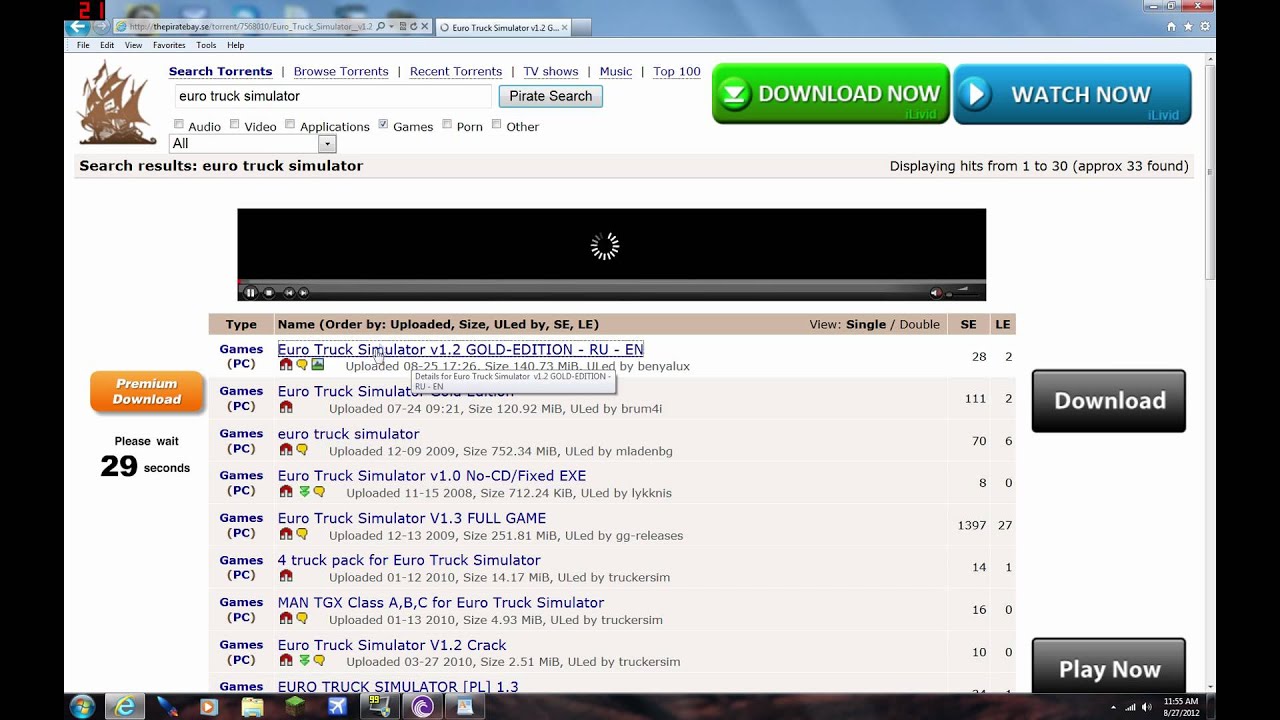This screenshot has width=1280, height=720.
Task: Skip to the previous video track
Action: click(289, 293)
